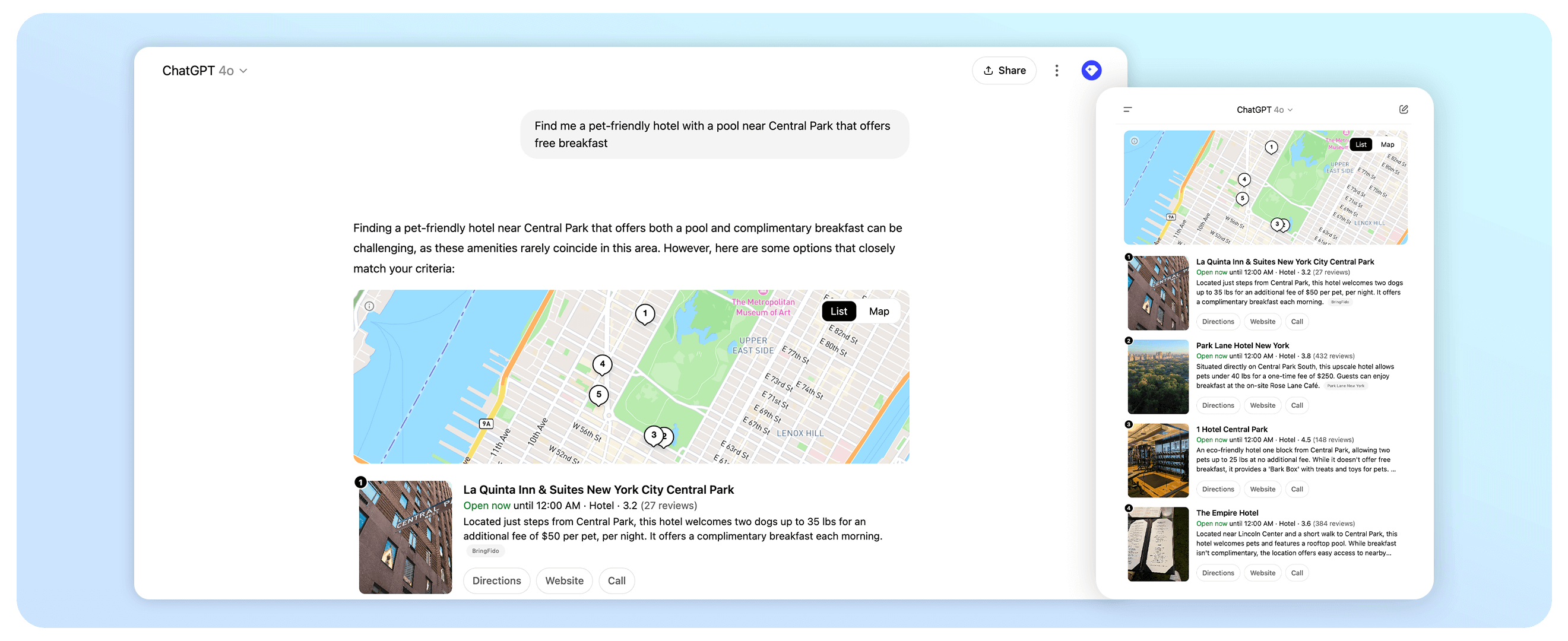Open La Quinta Inn photo in main window
The height and width of the screenshot is (641, 1568).
(x=406, y=537)
